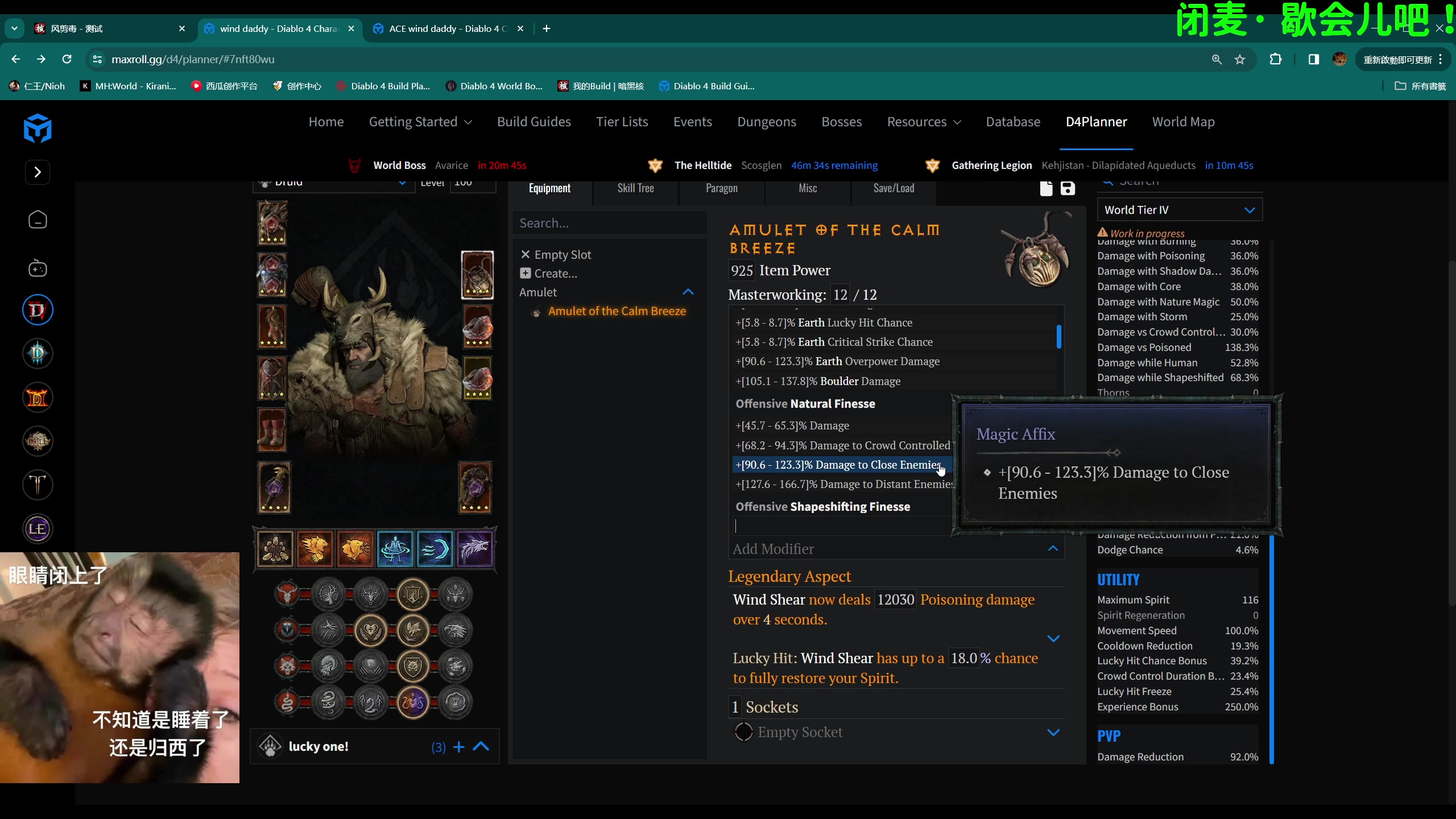Select the Equipment tab
Viewport: 1456px width, 819px height.
pyautogui.click(x=549, y=188)
